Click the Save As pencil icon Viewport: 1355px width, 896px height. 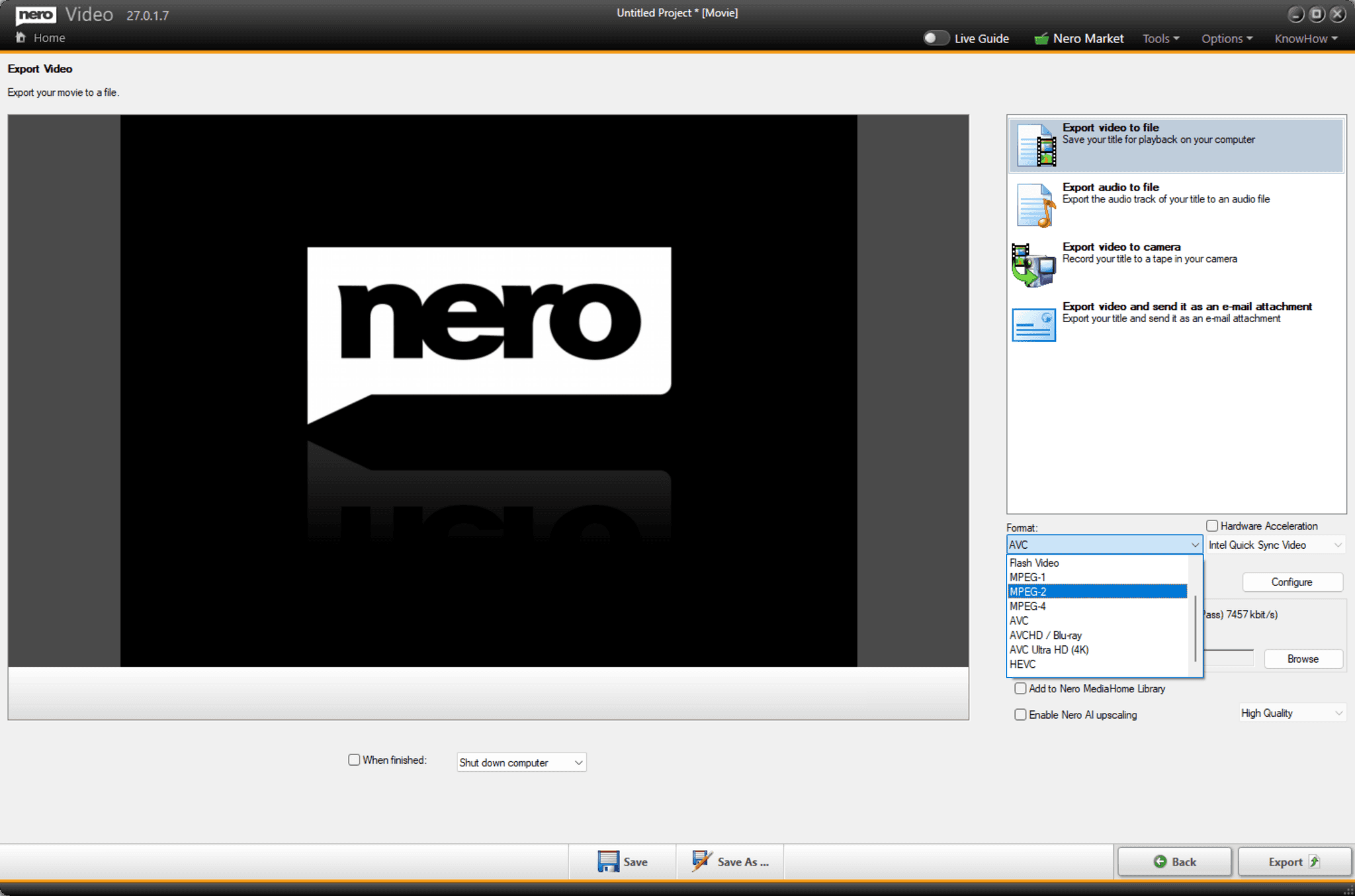click(x=701, y=861)
